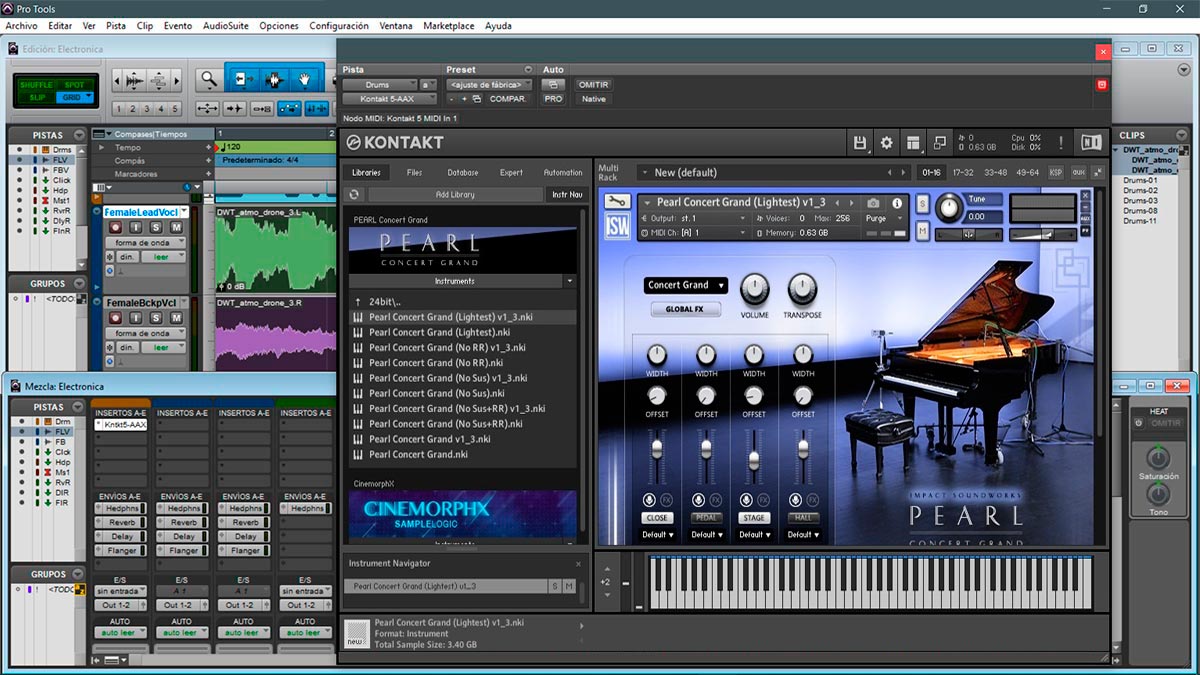Open instrument edit mode with the wrench icon
1200x675 pixels.
(x=618, y=201)
